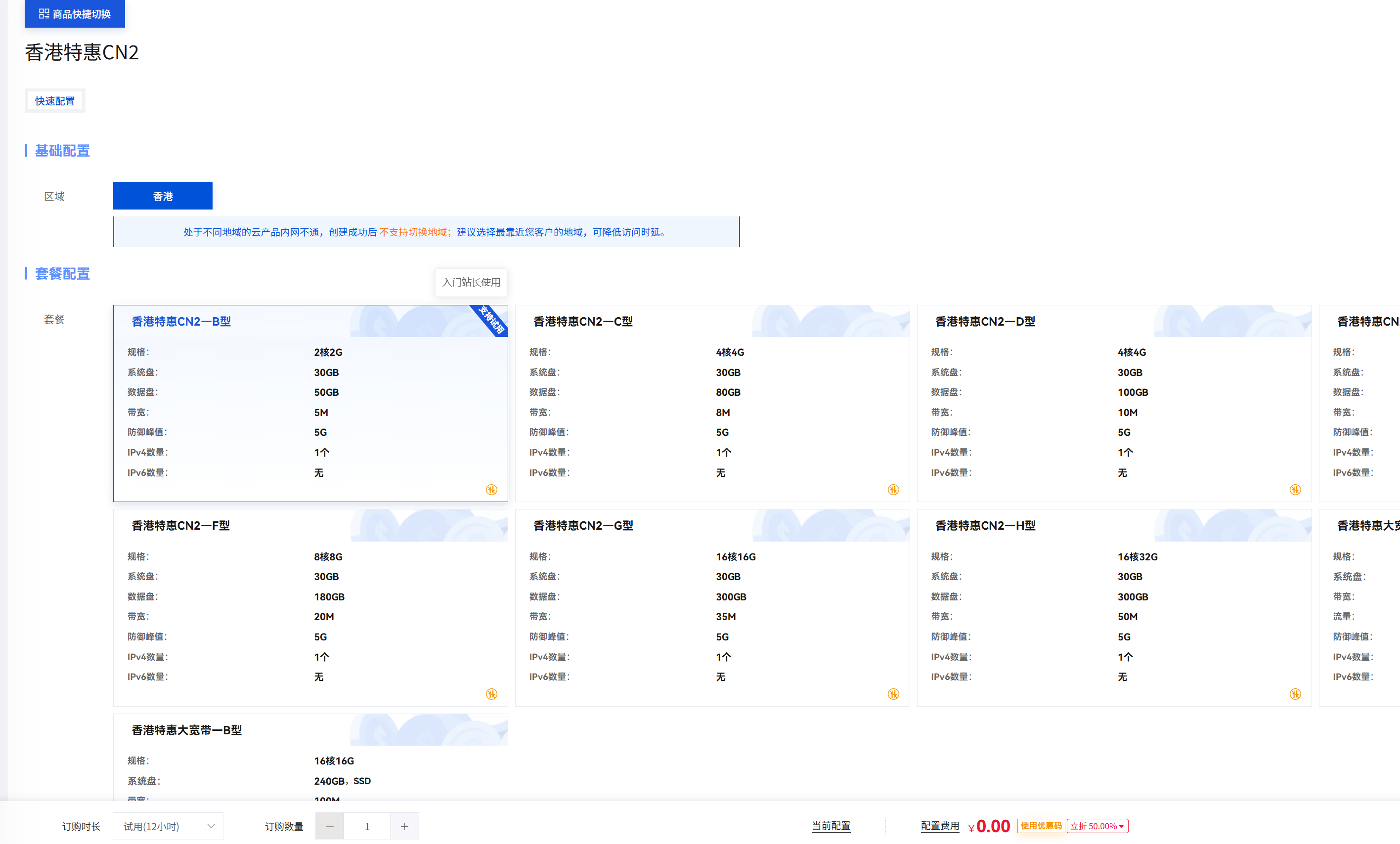Click the discount icon on 香港特惠CN2—H型 card
Viewport: 1400px width, 844px height.
tap(1295, 694)
